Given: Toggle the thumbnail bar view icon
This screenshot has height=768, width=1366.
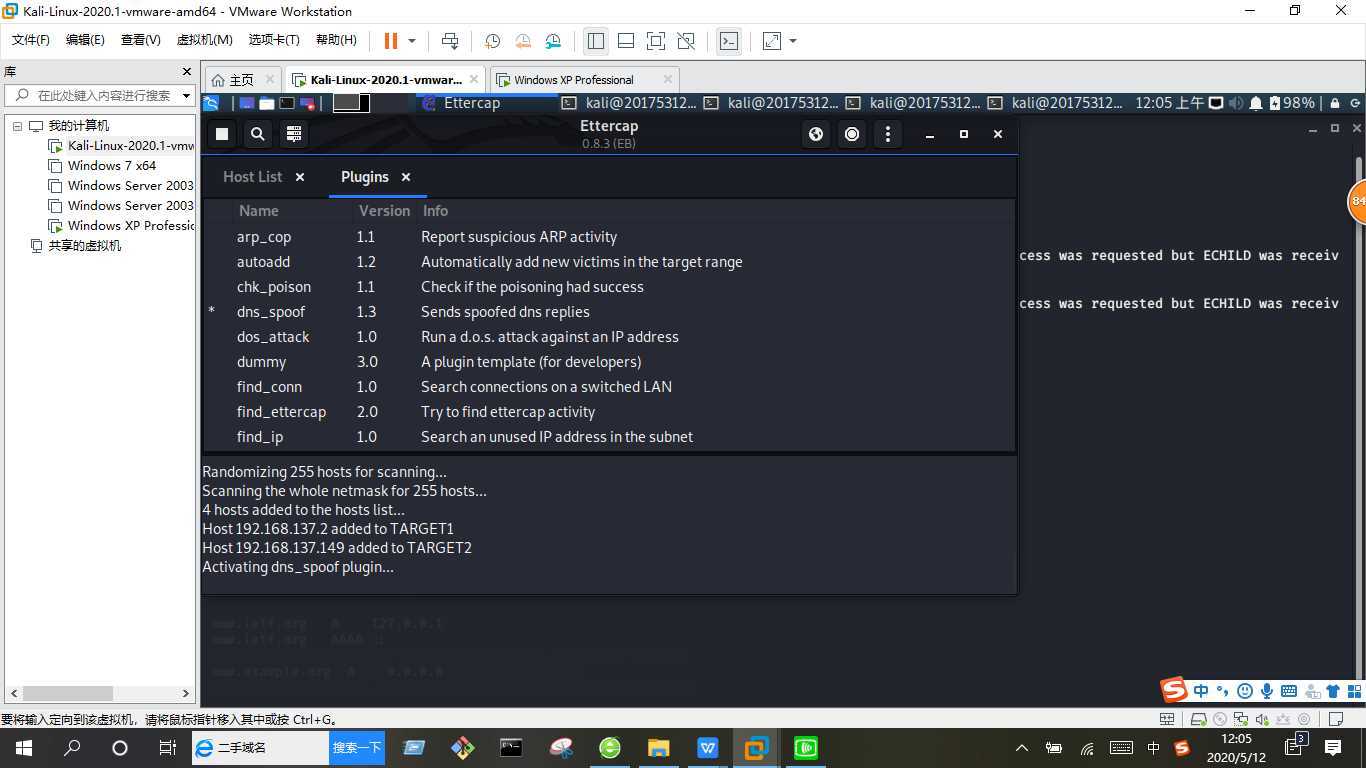Looking at the screenshot, I should [626, 41].
